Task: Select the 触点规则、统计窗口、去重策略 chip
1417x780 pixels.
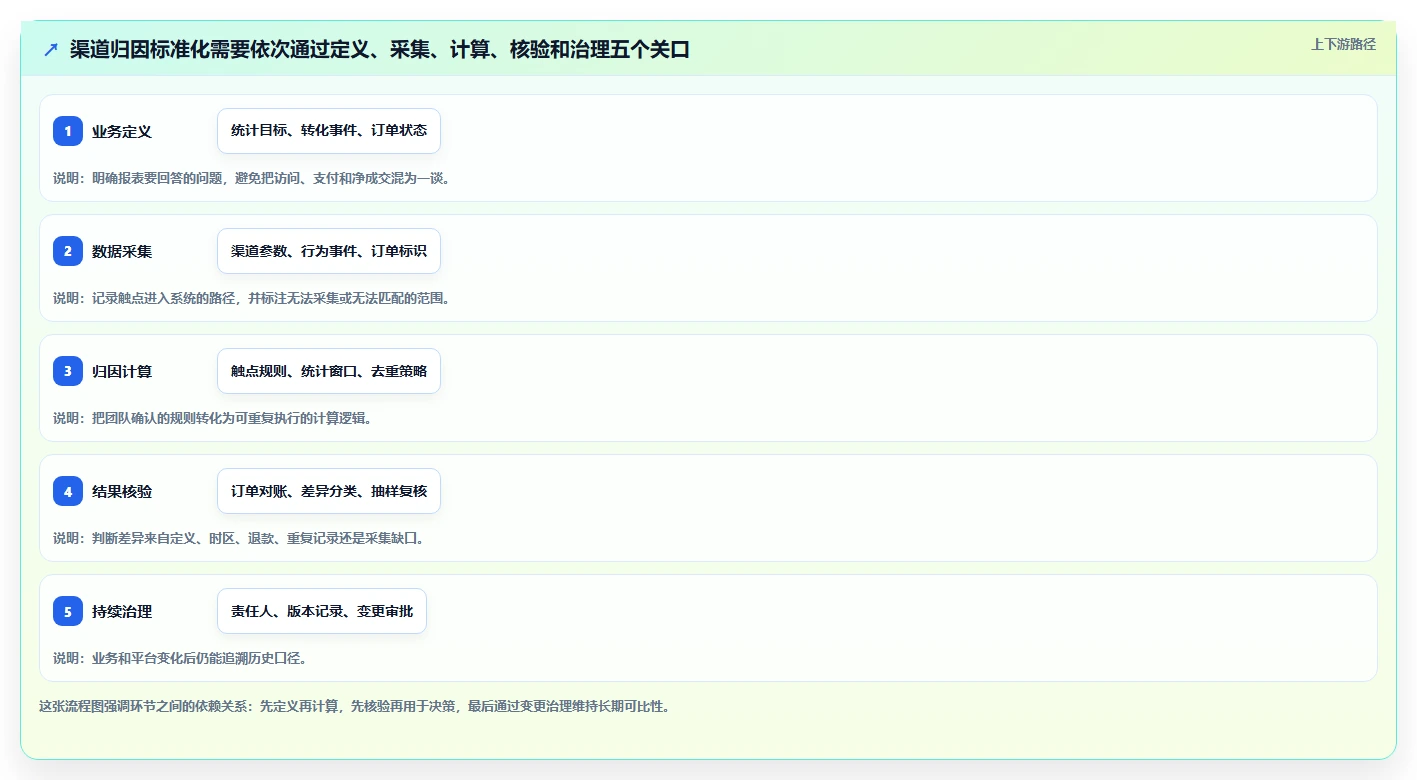Action: click(x=329, y=371)
